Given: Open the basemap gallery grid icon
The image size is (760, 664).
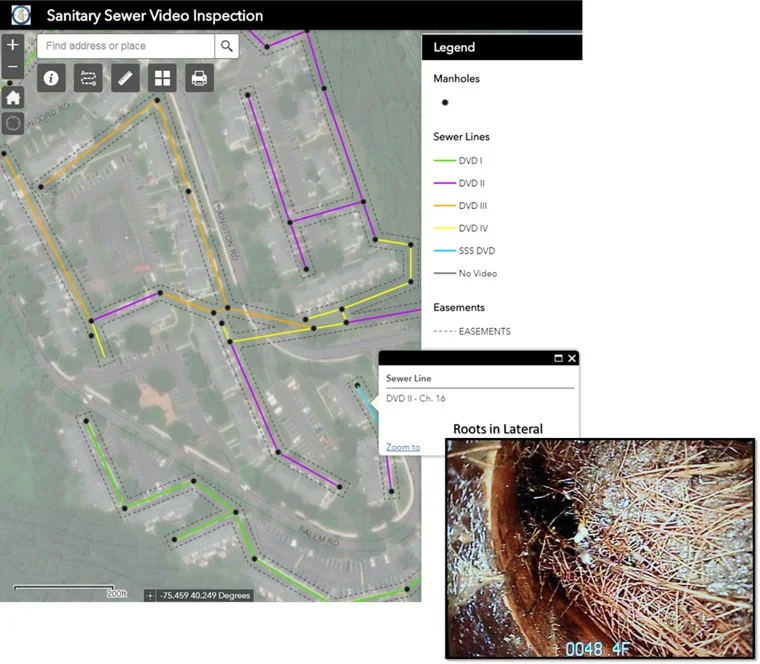Looking at the screenshot, I should [162, 78].
